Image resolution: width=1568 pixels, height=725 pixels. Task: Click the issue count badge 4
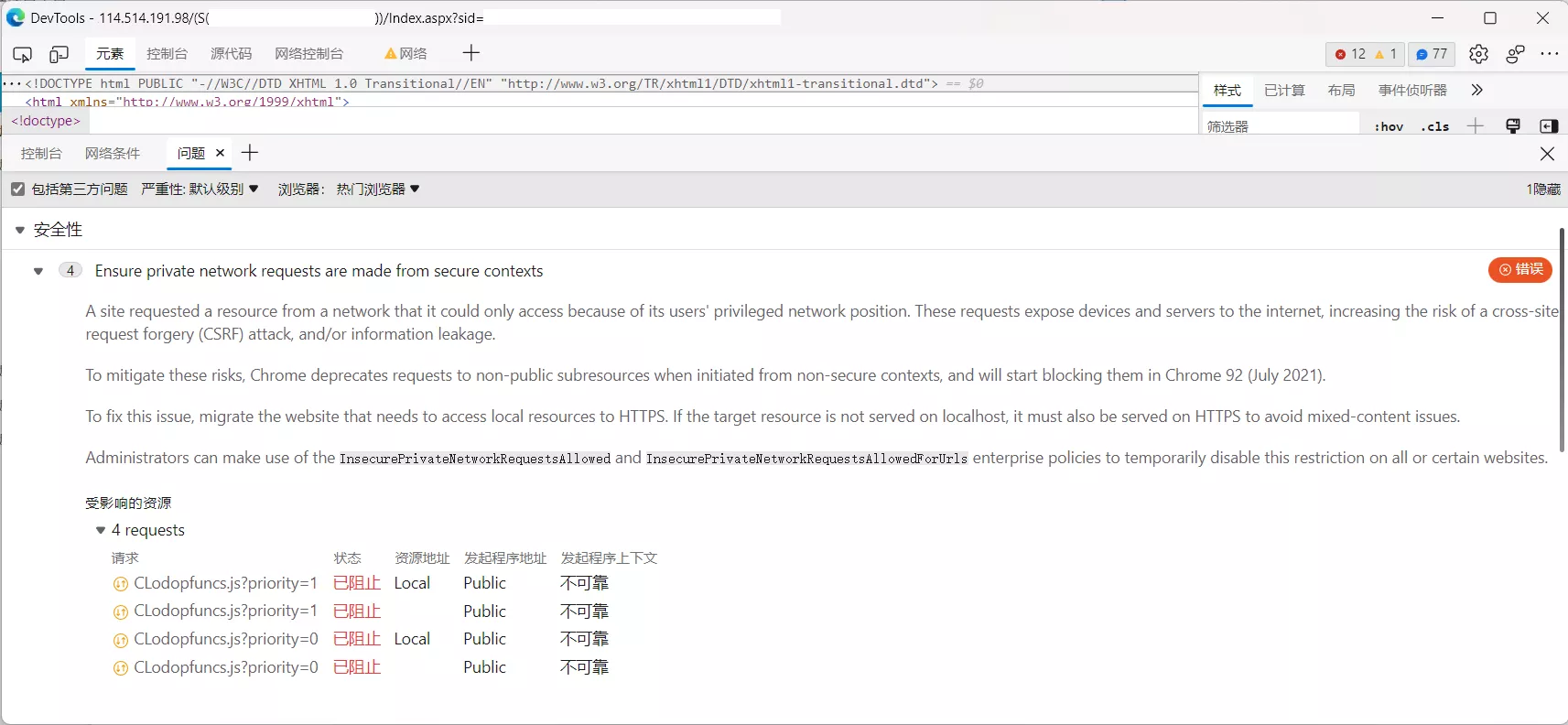tap(70, 270)
